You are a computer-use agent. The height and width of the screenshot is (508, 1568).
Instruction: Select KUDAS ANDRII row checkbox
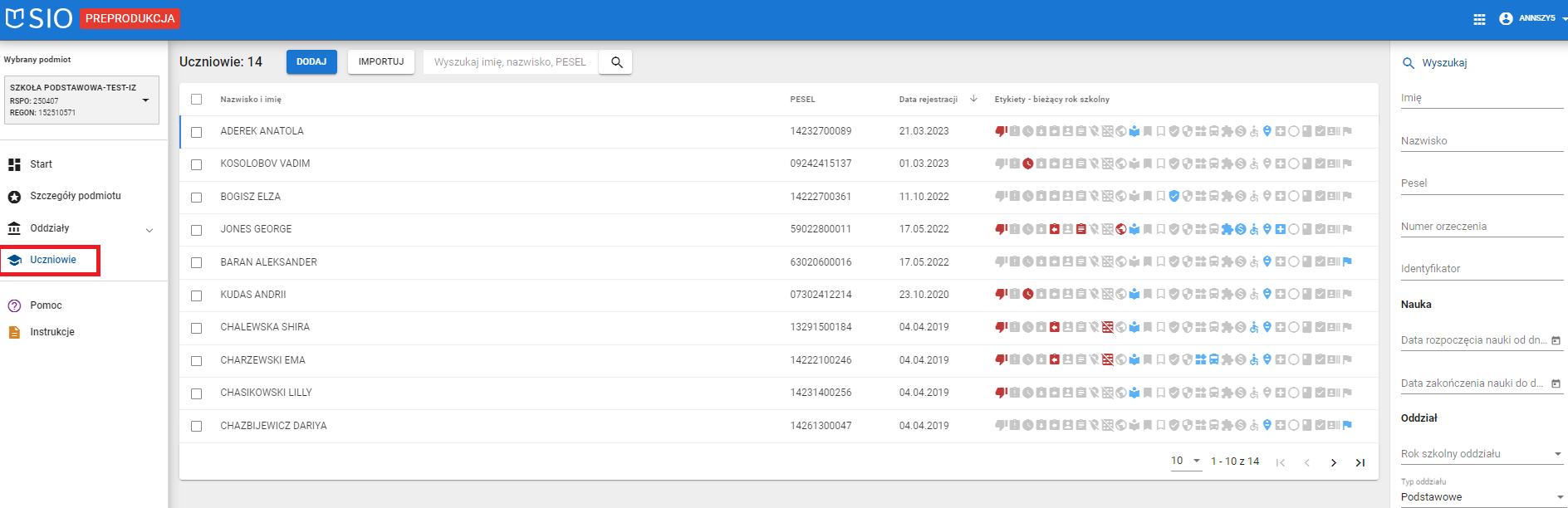pos(197,296)
